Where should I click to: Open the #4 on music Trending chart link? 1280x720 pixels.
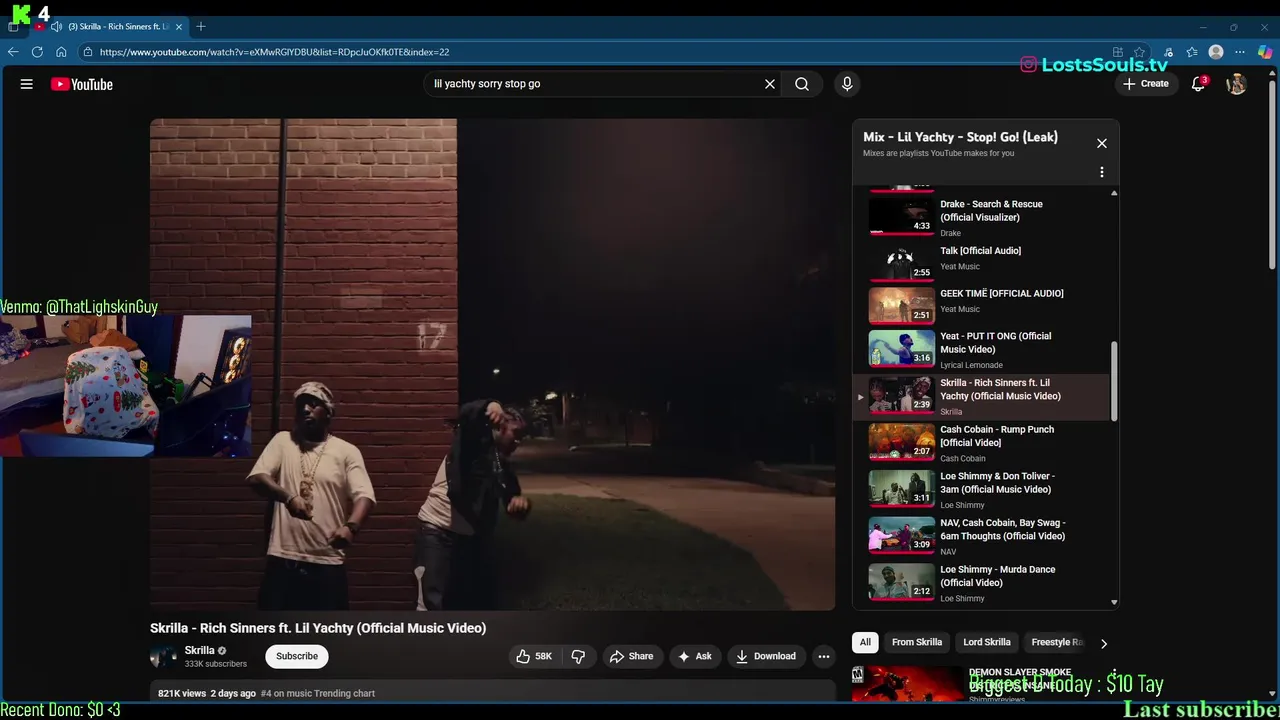tap(318, 693)
